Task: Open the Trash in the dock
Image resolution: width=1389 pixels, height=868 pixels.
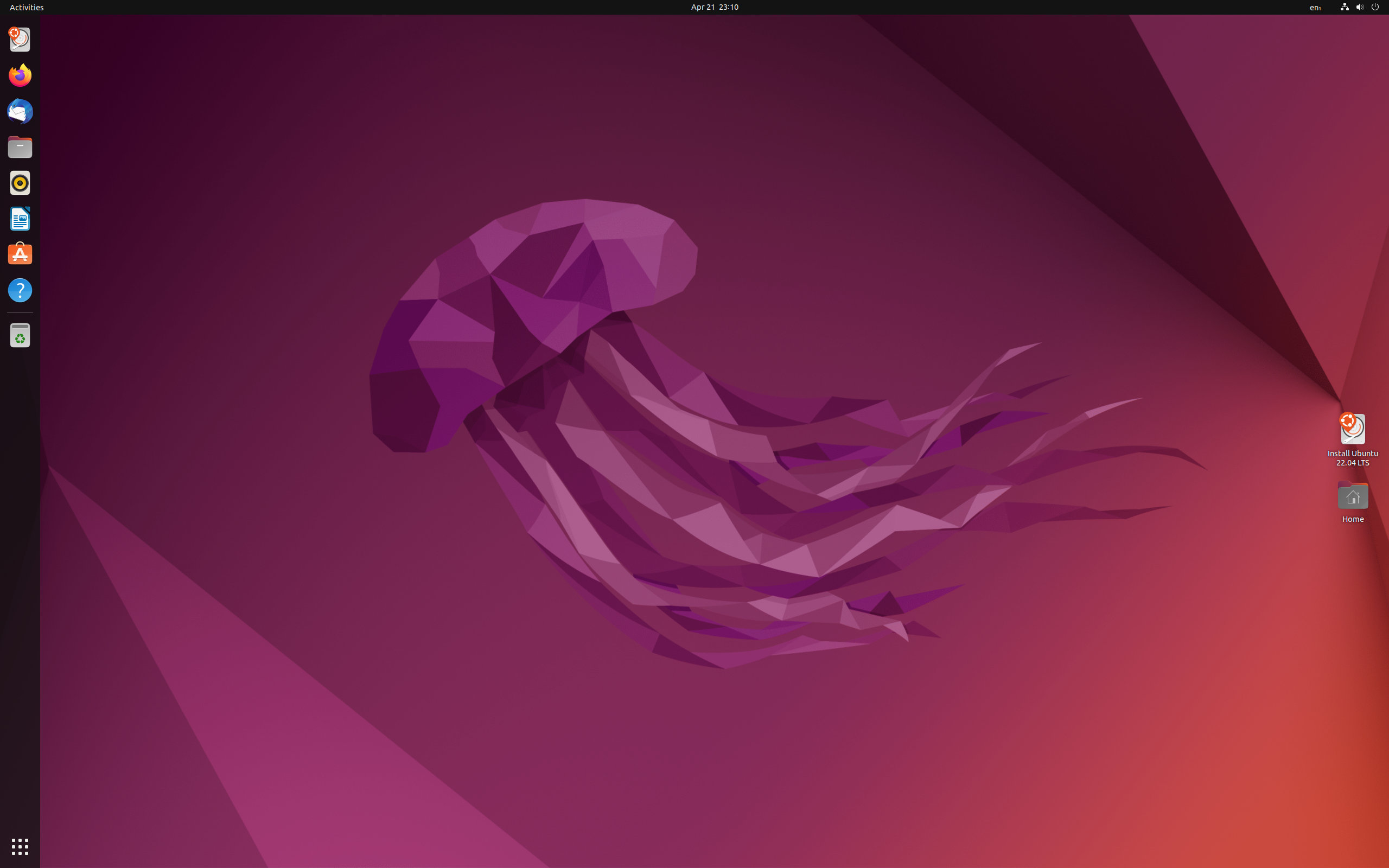Action: 20,335
